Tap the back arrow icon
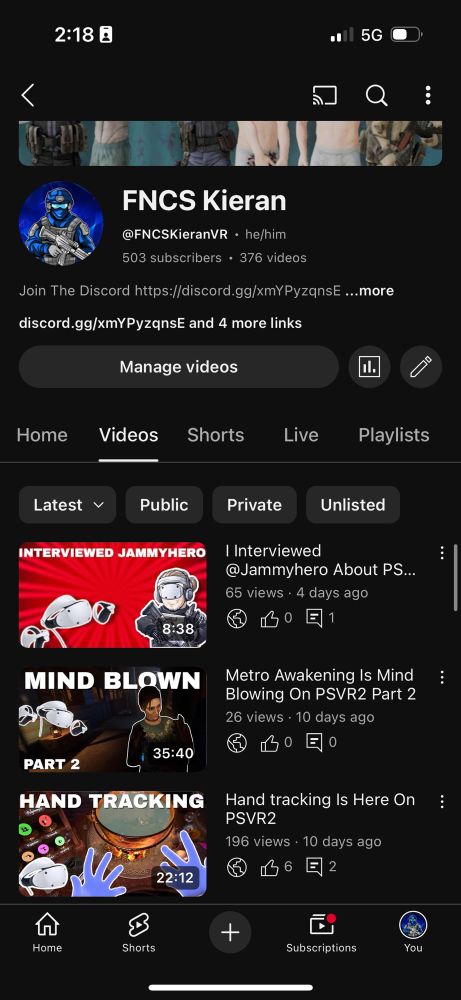This screenshot has height=1000, width=461. 27,95
